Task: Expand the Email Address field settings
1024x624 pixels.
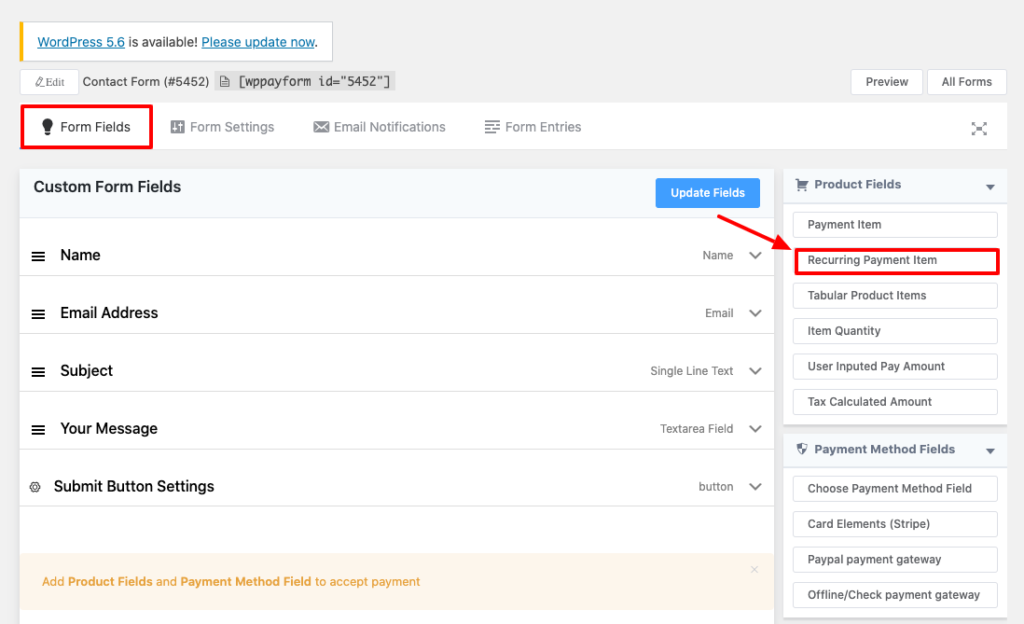Action: pyautogui.click(x=755, y=313)
